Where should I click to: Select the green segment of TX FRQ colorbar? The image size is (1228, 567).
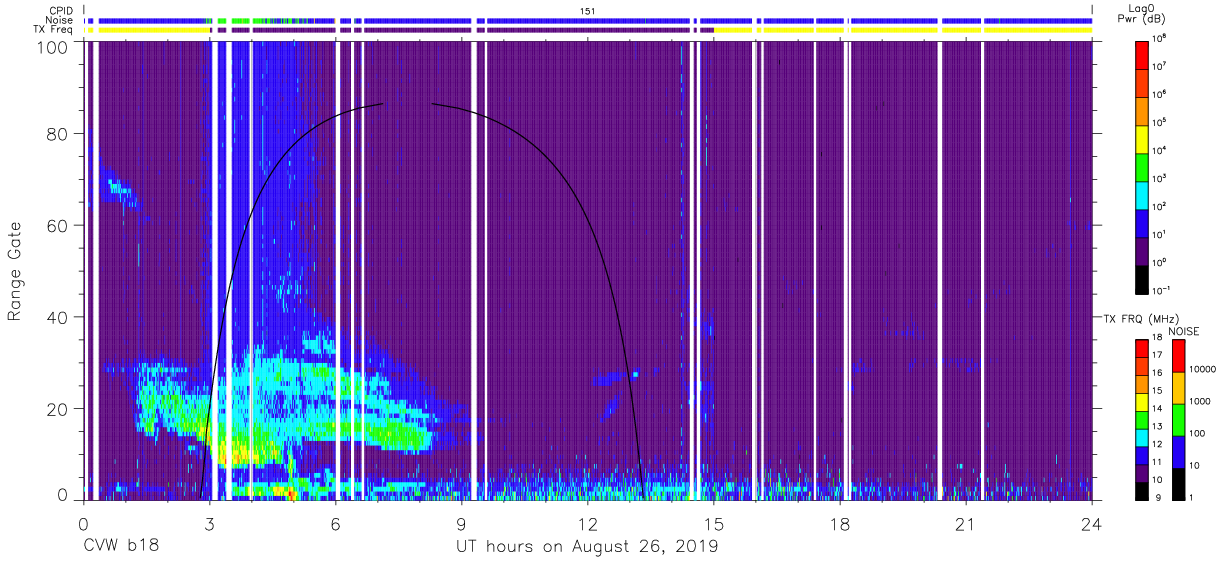[x=1142, y=418]
